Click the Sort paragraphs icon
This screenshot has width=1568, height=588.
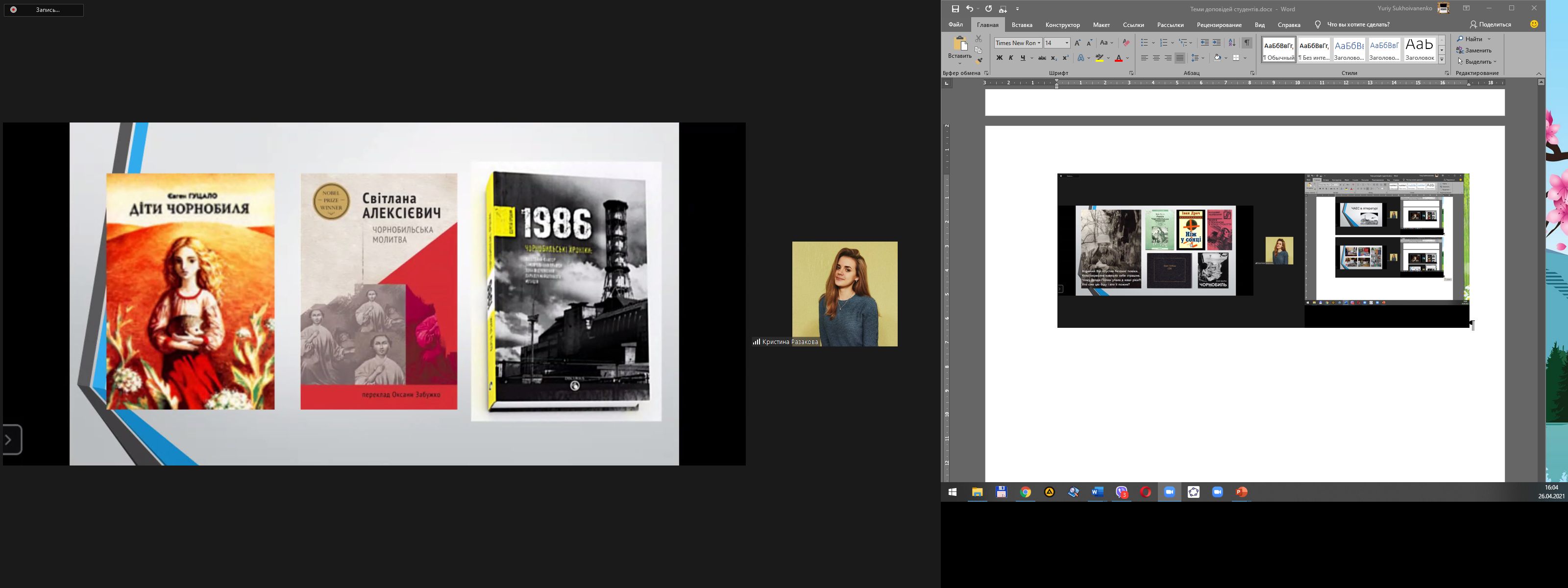pyautogui.click(x=1231, y=43)
